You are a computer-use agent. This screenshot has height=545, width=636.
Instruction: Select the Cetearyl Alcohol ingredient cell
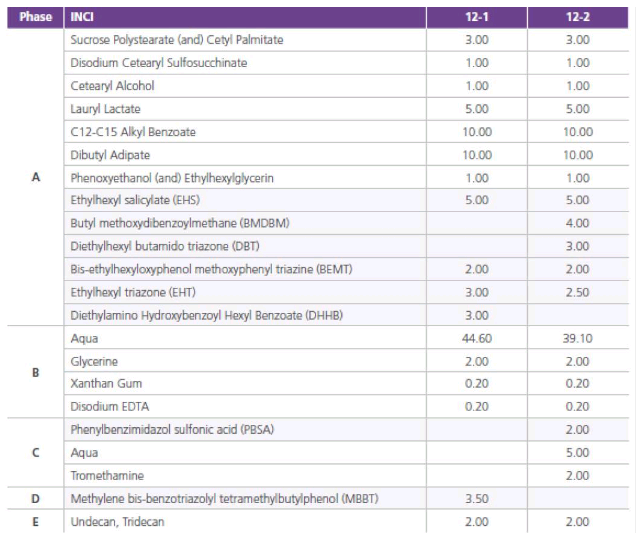click(x=112, y=86)
